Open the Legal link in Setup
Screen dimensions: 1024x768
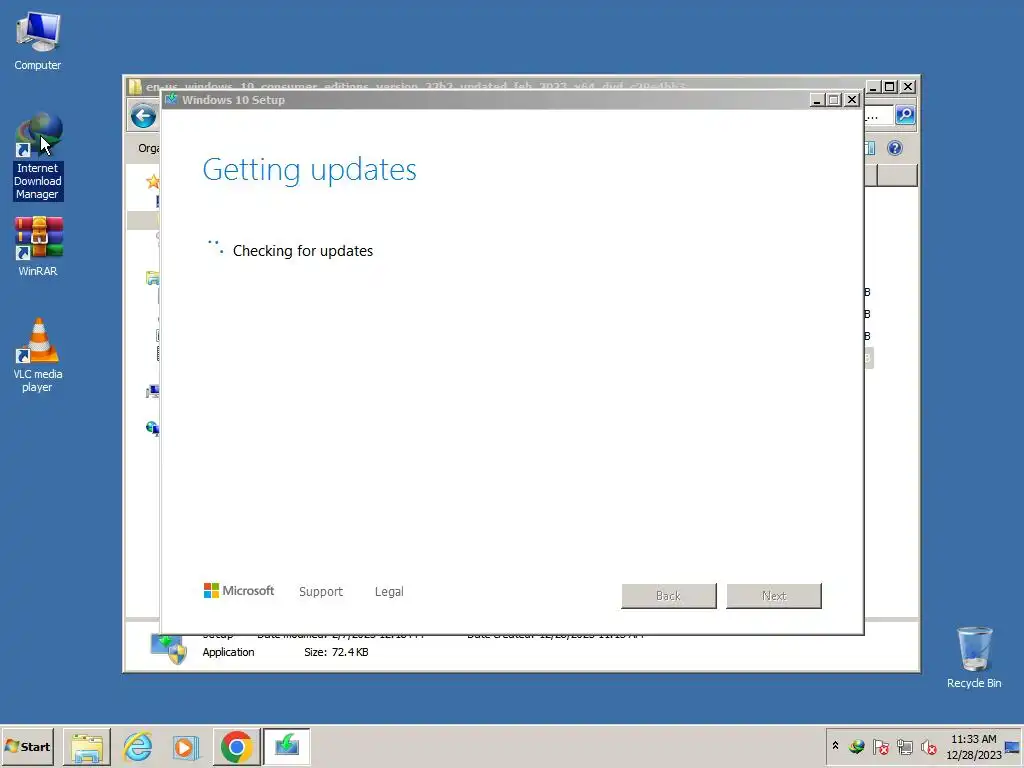(389, 592)
